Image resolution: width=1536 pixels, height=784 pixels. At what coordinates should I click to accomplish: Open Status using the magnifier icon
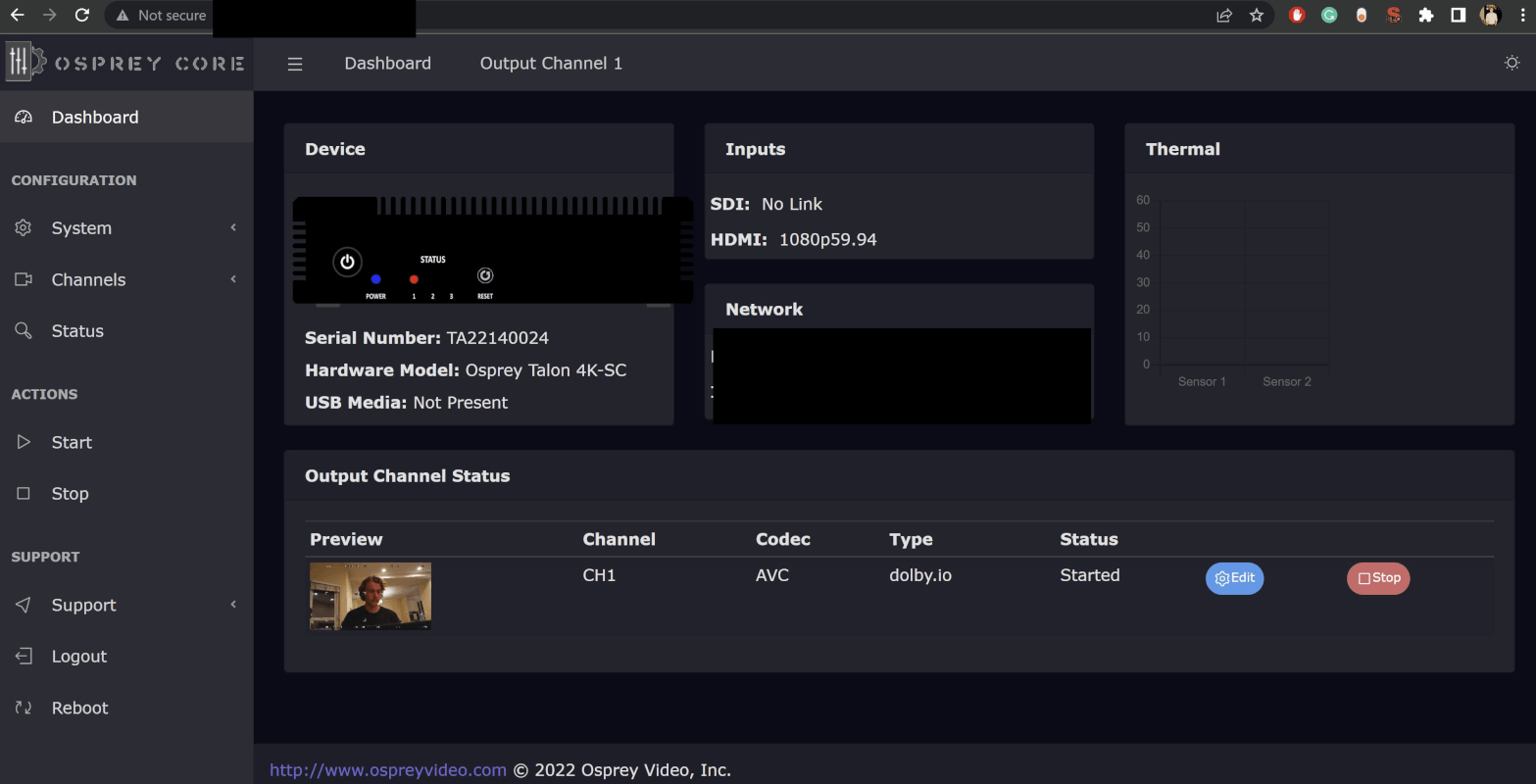tap(24, 330)
